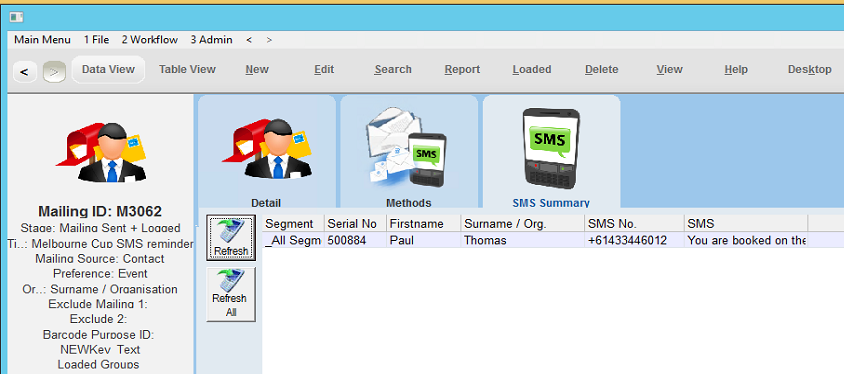Click the Refresh phone icon button
844x374 pixels.
pyautogui.click(x=231, y=238)
